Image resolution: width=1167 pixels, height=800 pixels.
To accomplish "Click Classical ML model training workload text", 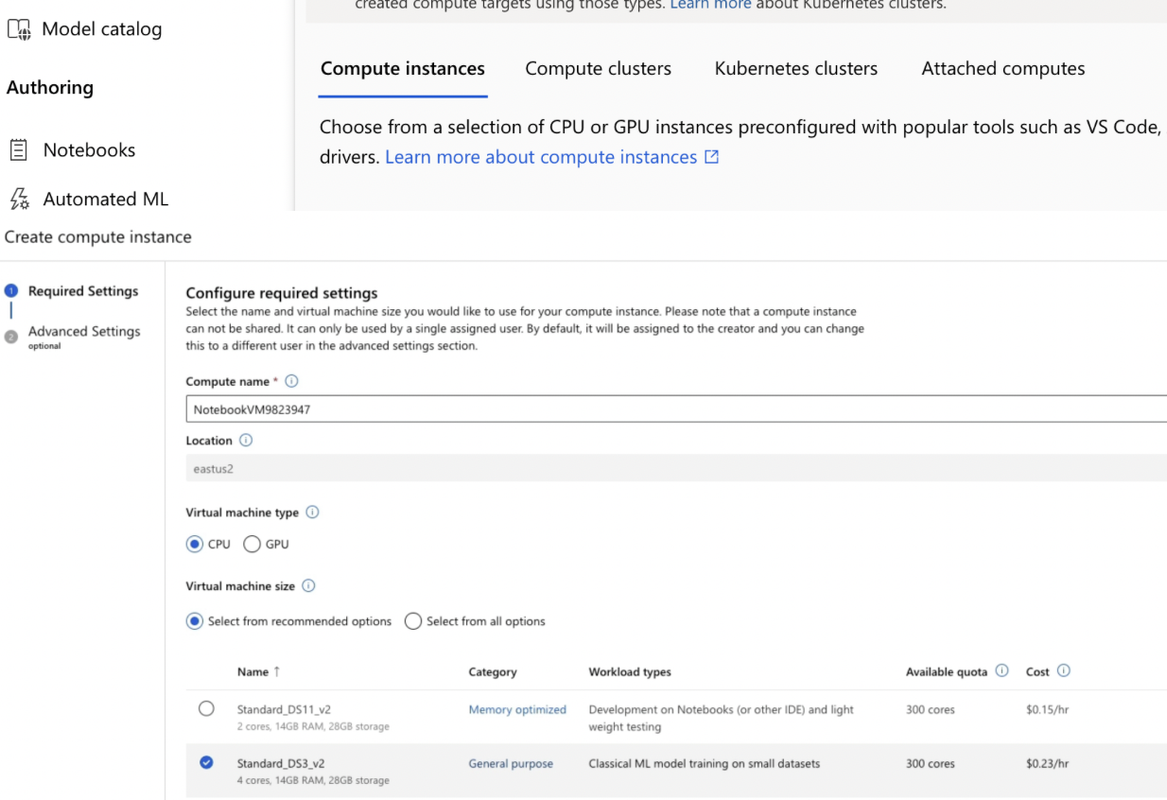I will [704, 763].
